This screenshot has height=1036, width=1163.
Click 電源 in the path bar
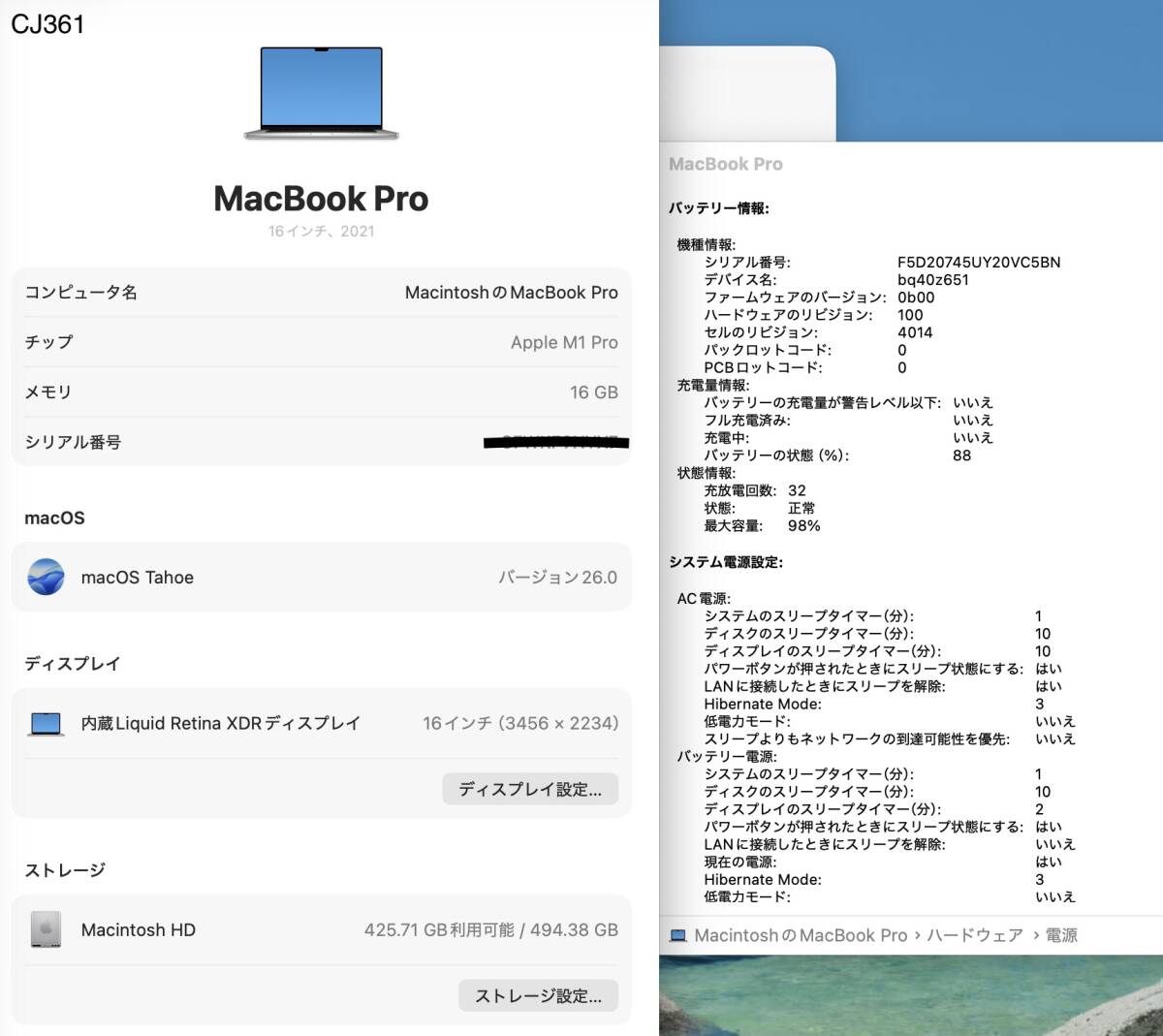(x=1061, y=936)
